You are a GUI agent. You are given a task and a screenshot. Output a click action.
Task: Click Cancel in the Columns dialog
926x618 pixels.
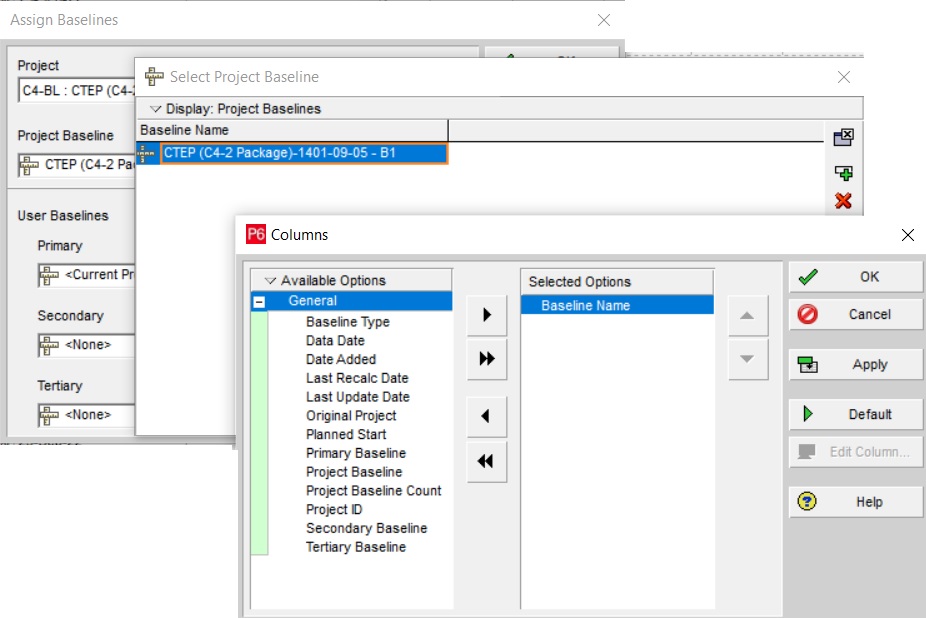[x=856, y=314]
